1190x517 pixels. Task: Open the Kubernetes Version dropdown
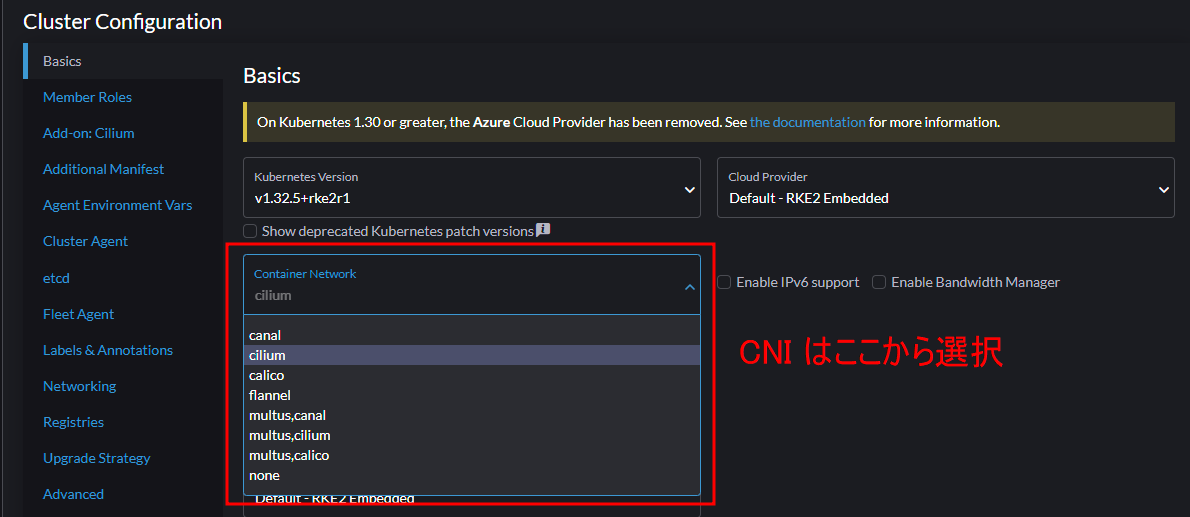coord(471,188)
